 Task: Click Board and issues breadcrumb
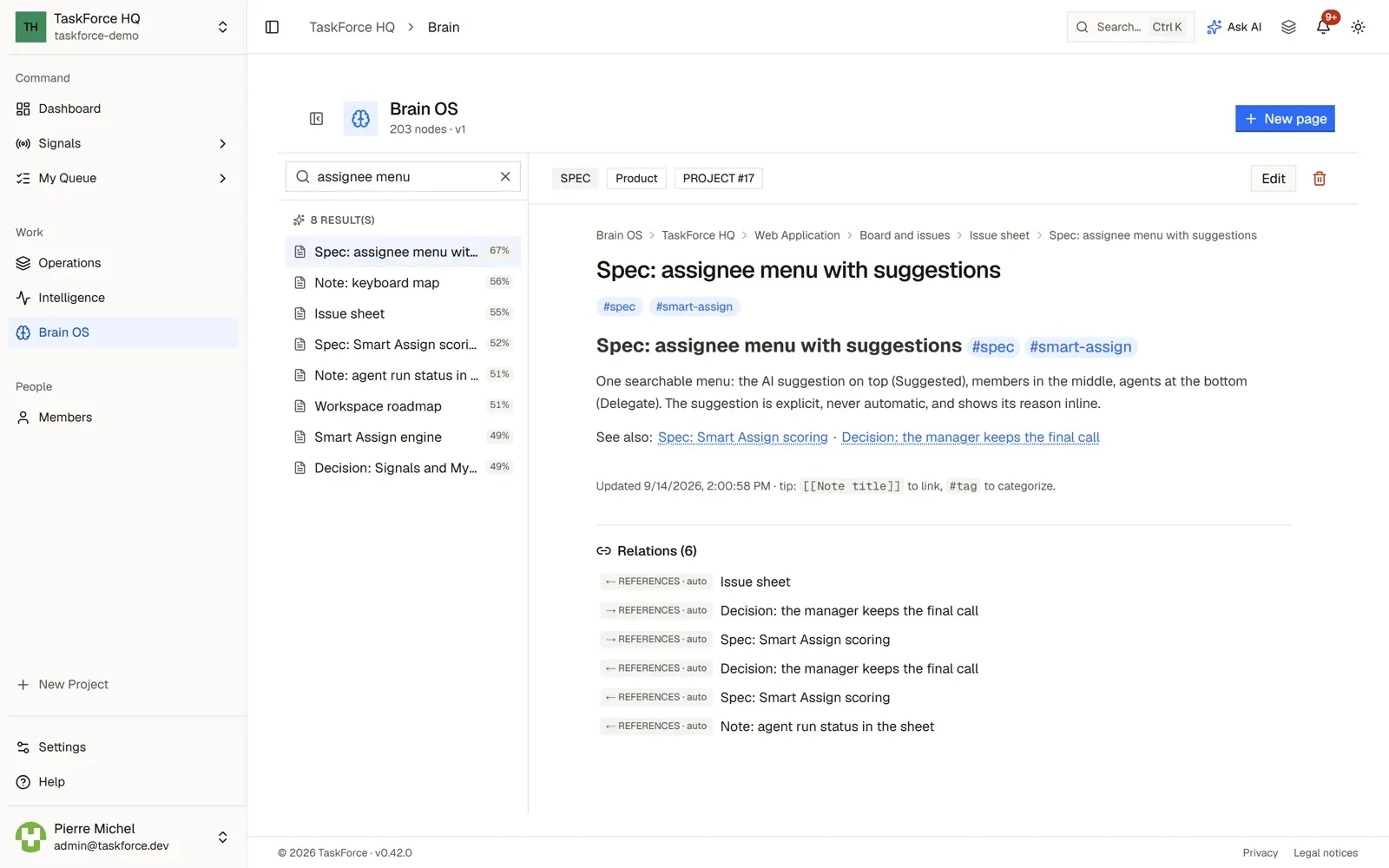coord(905,235)
